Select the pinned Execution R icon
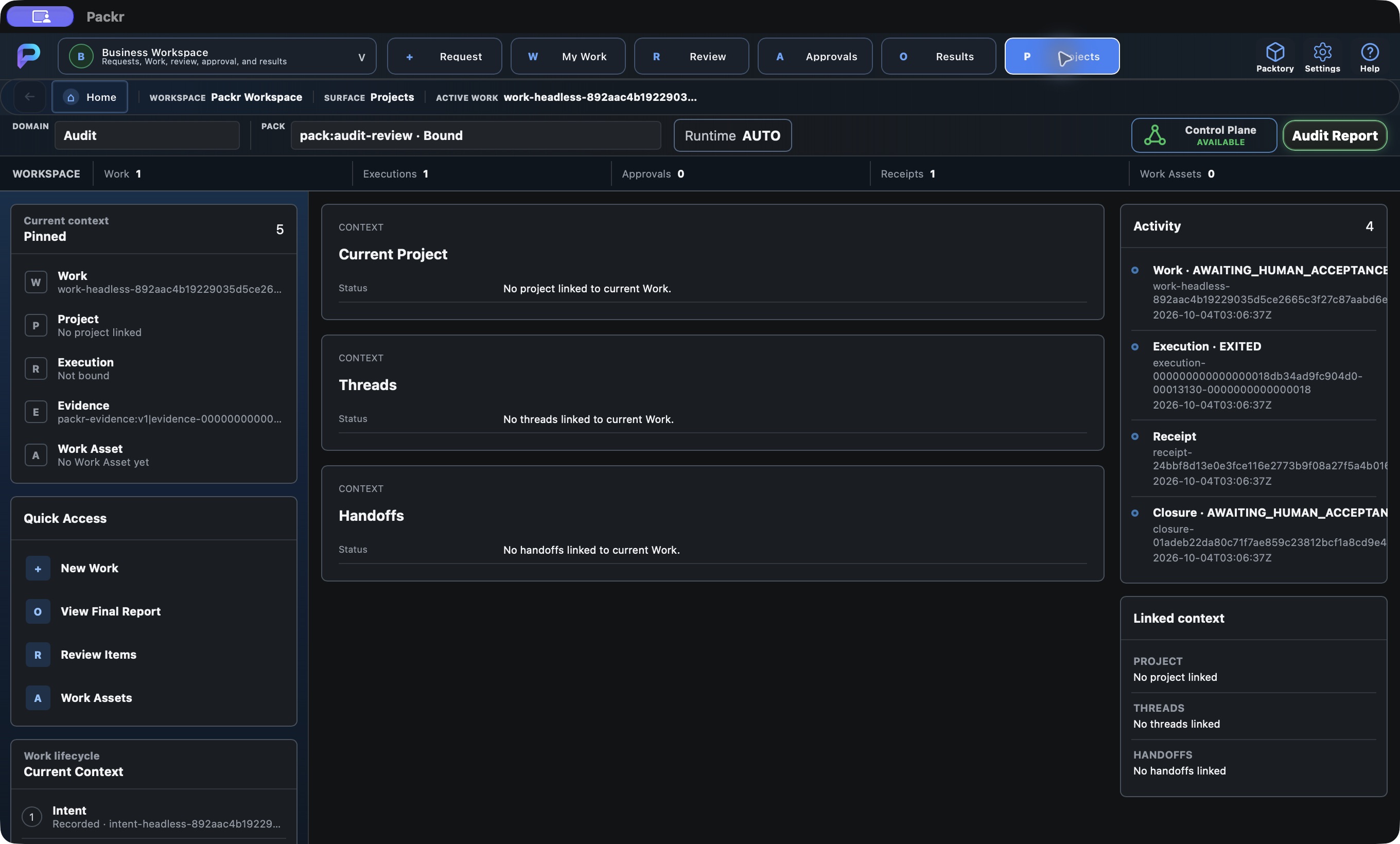 click(36, 368)
